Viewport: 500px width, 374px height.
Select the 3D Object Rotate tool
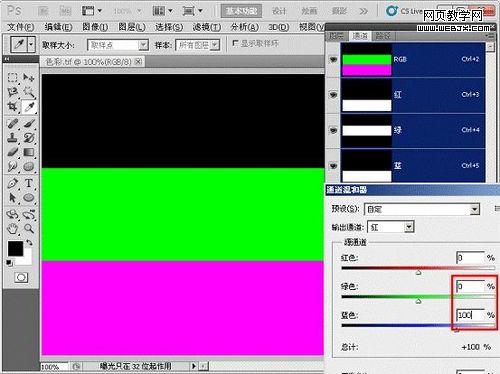13,214
